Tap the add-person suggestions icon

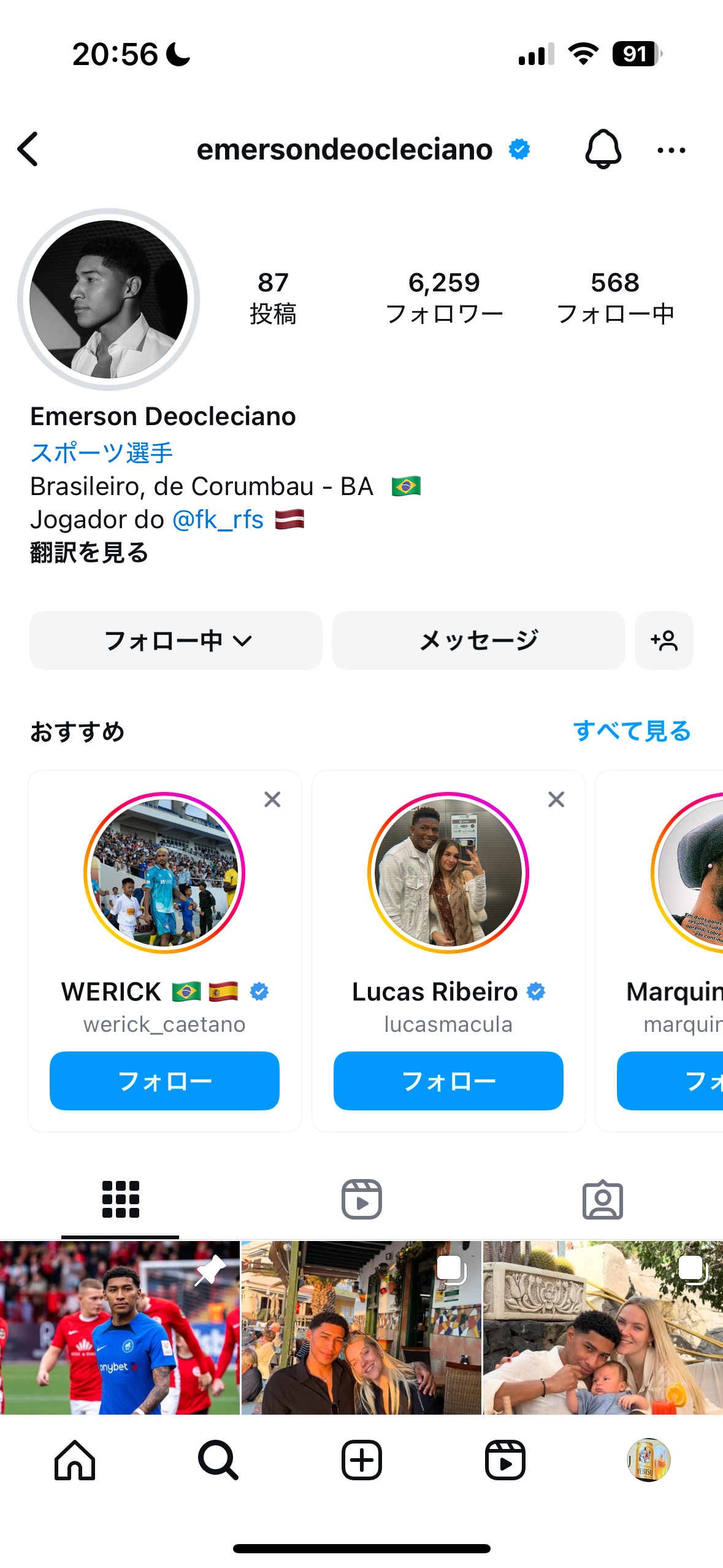pos(664,640)
